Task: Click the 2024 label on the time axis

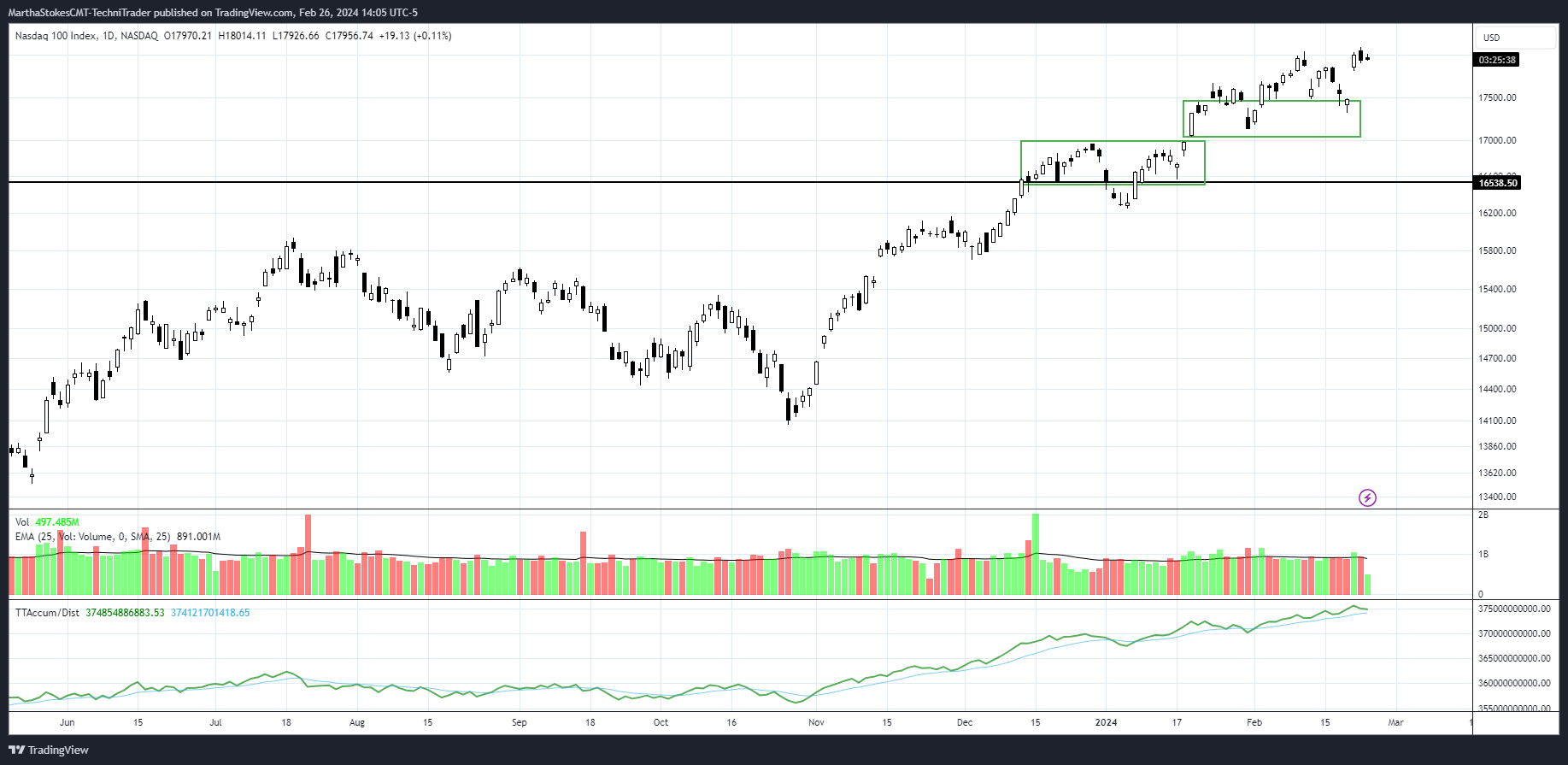Action: [1107, 722]
